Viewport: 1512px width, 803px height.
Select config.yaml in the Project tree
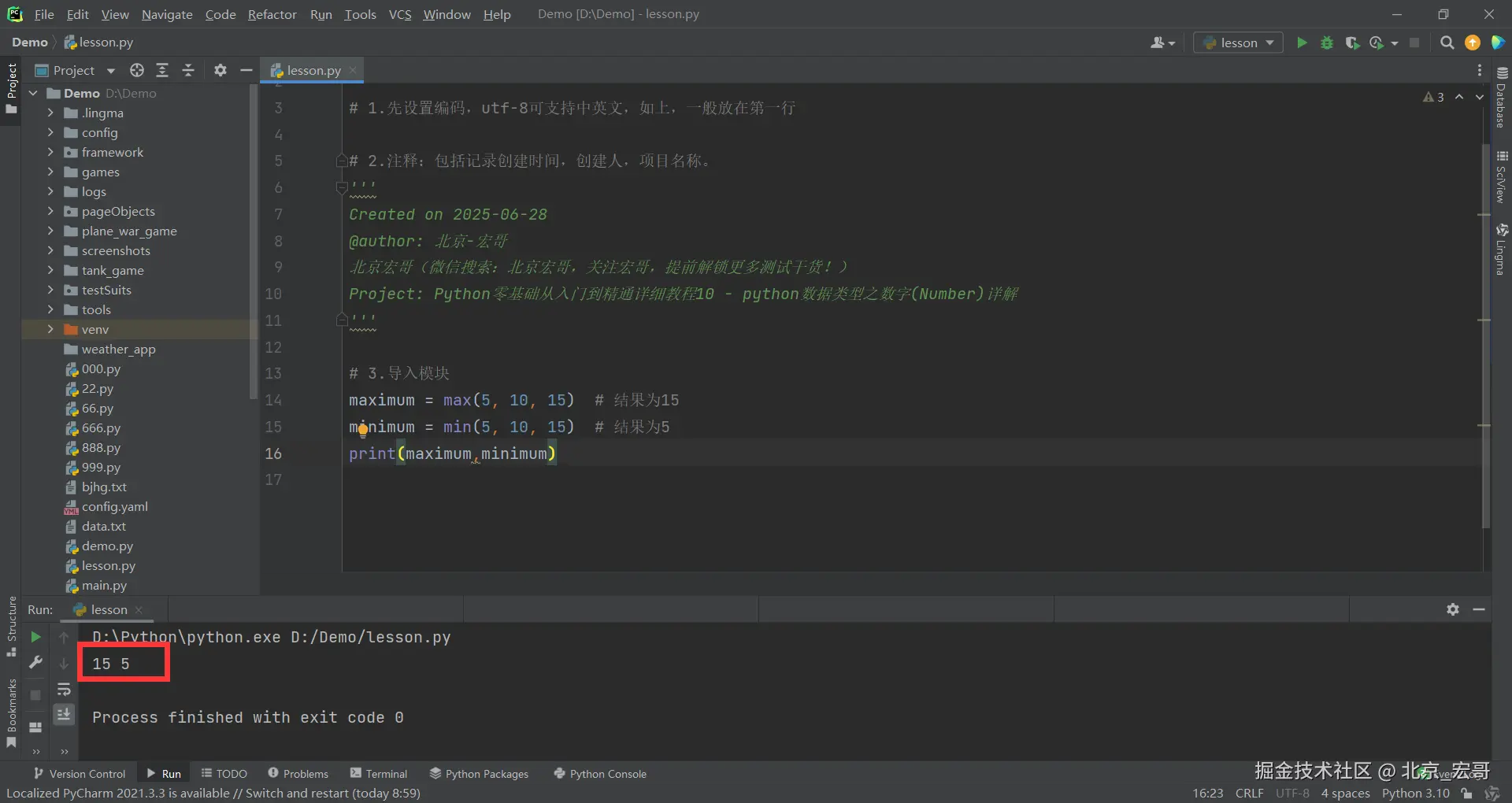[114, 506]
